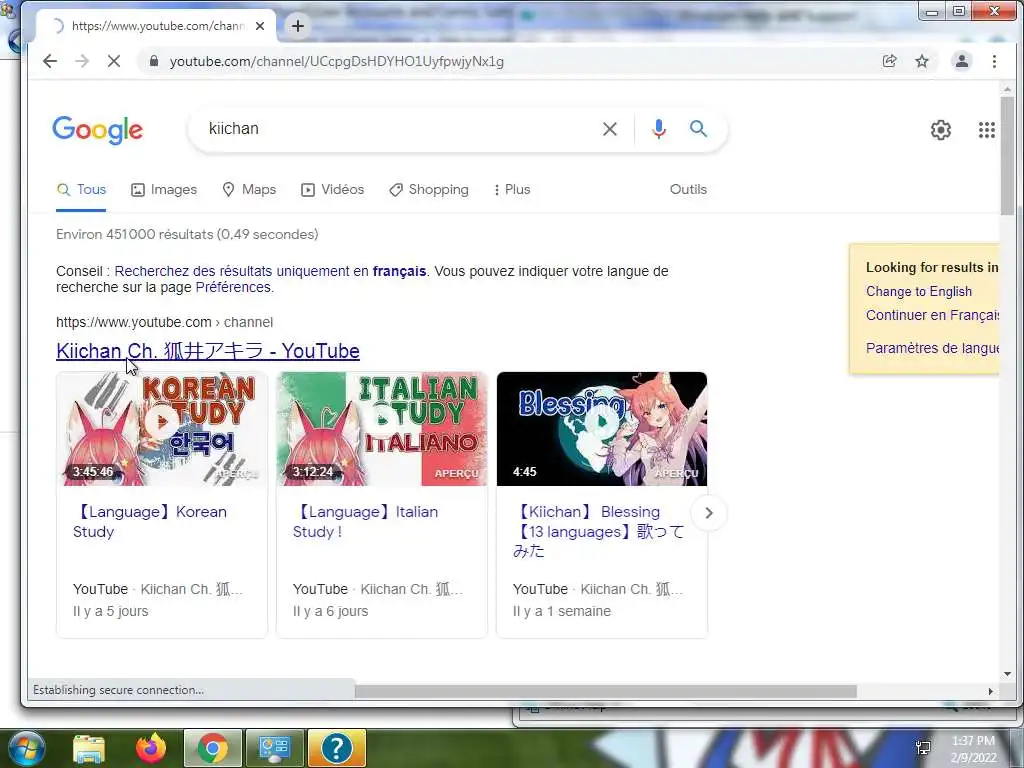Viewport: 1024px width, 768px height.
Task: Switch to the Images tab
Action: (x=164, y=190)
